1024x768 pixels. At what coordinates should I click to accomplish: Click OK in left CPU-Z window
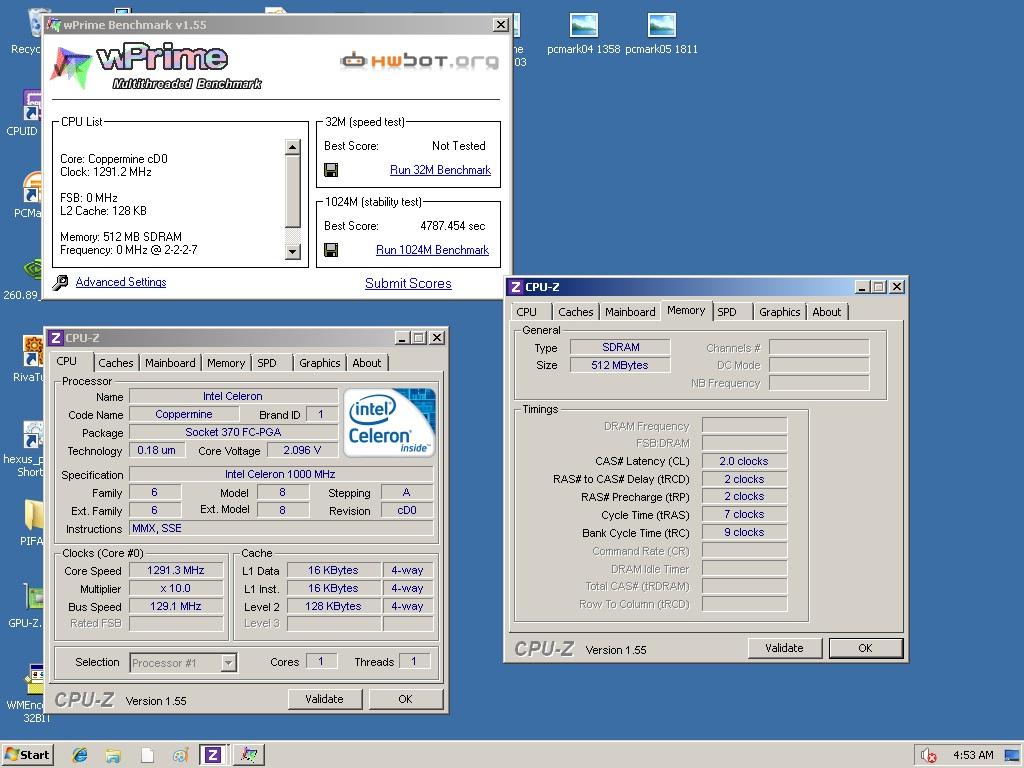406,699
